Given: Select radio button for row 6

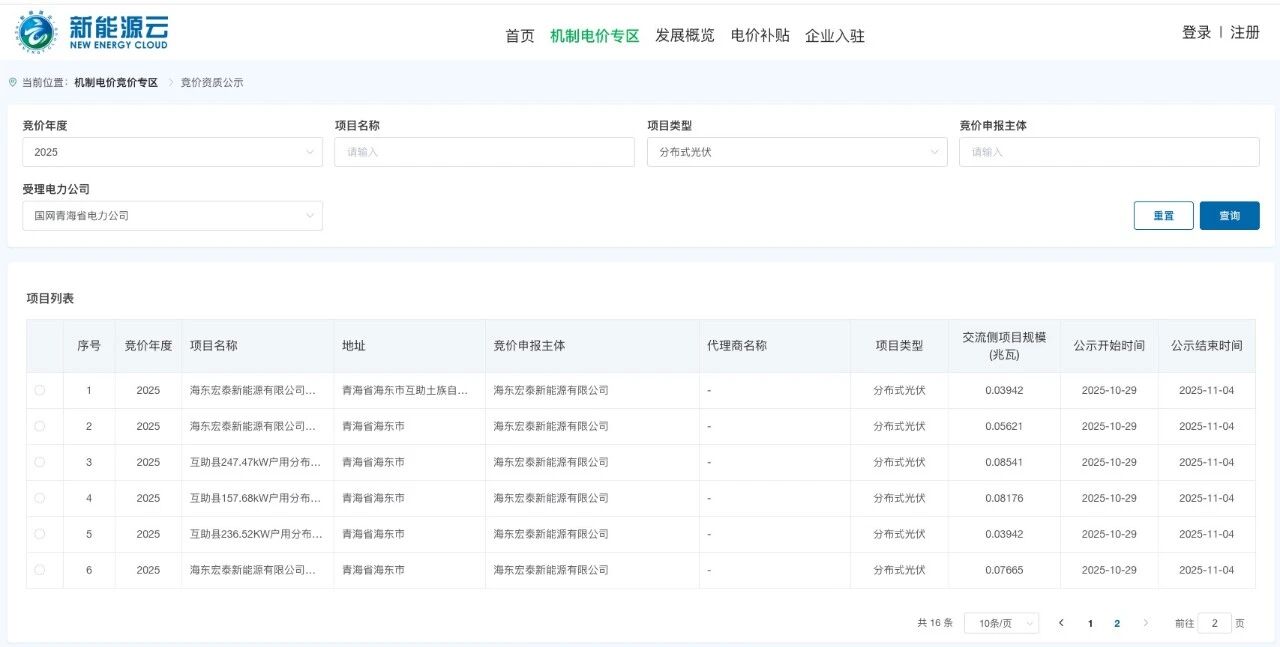Looking at the screenshot, I should (40, 570).
